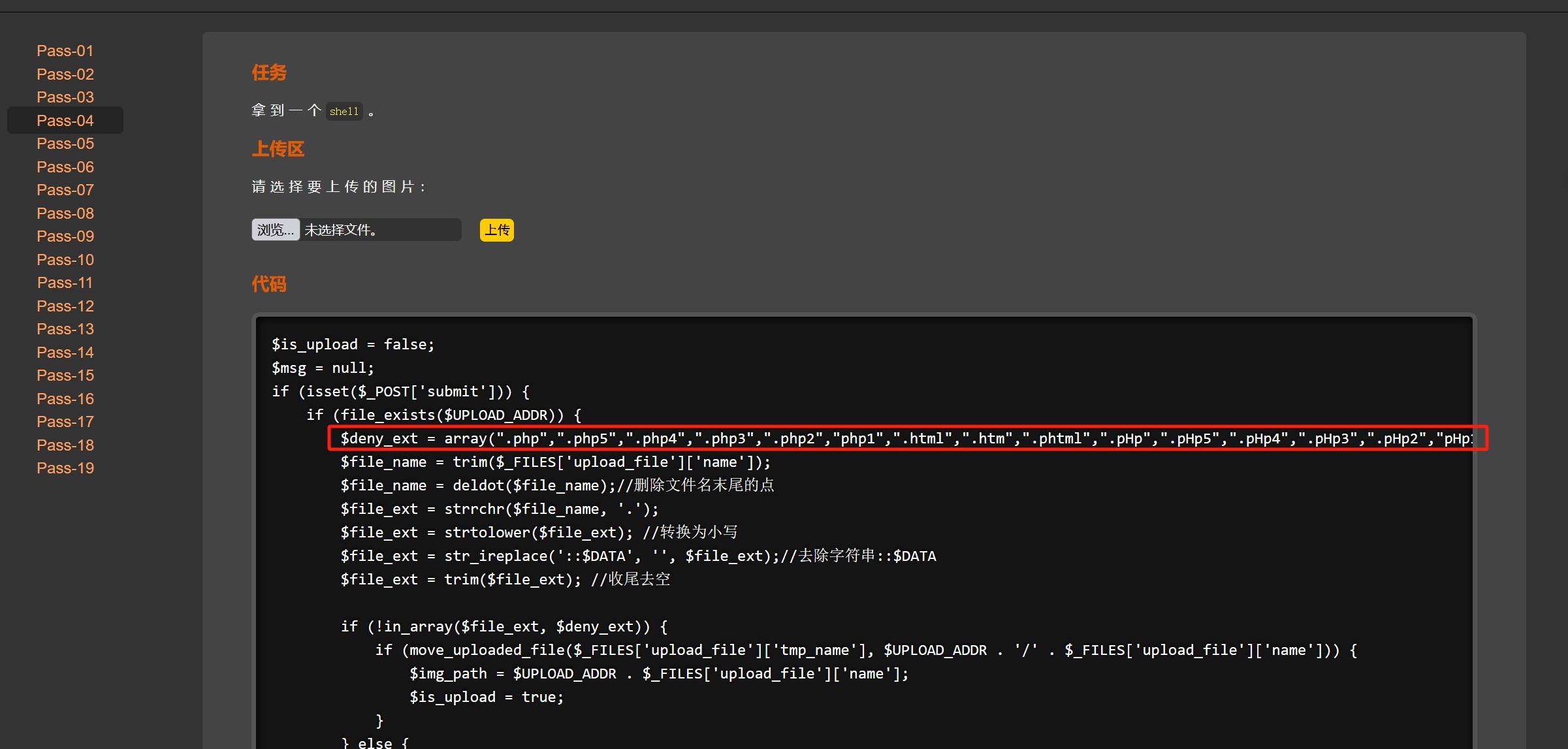Switch to Pass-14
The width and height of the screenshot is (1568, 749).
pos(65,353)
